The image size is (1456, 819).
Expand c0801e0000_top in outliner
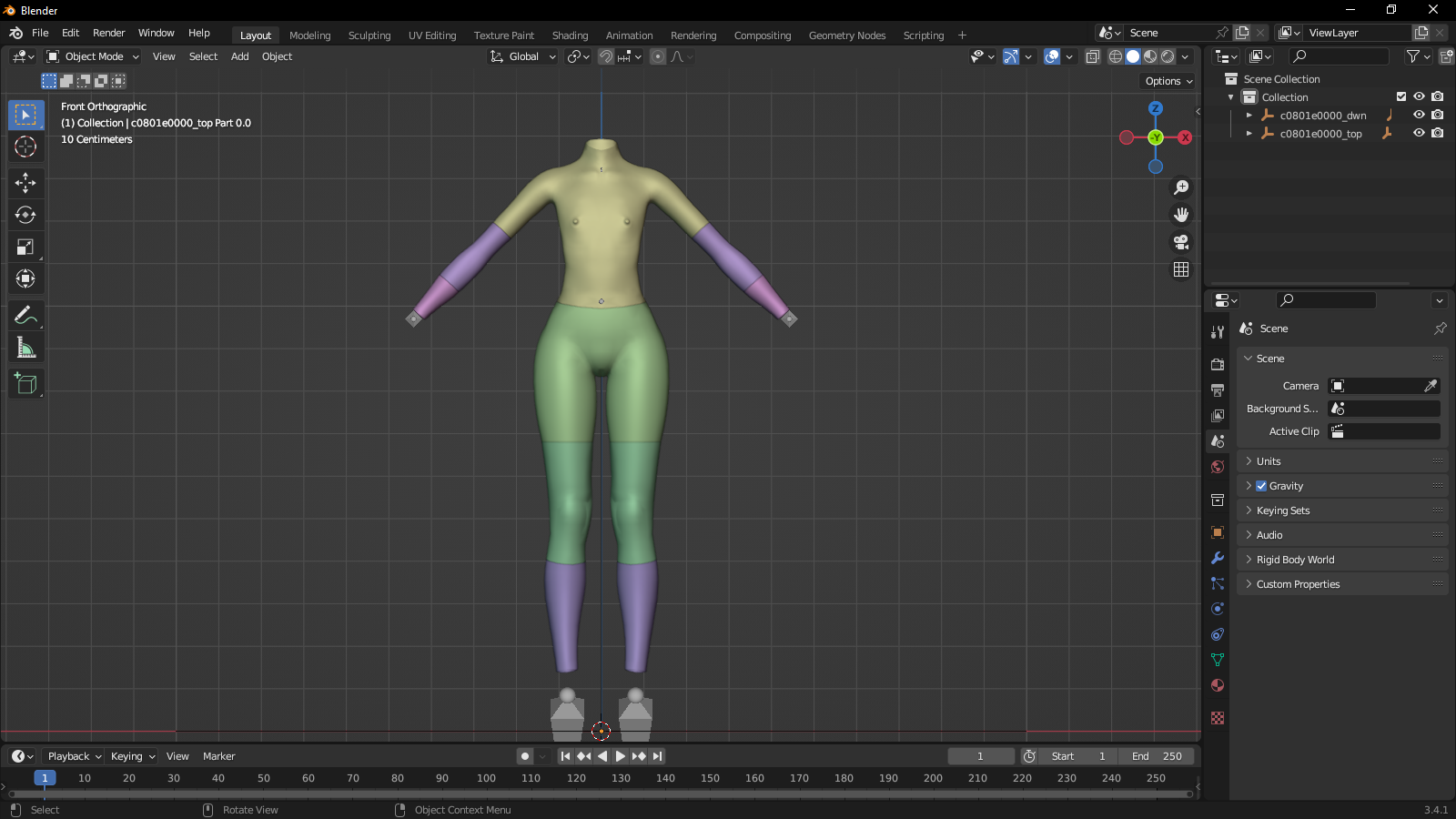[x=1249, y=134]
